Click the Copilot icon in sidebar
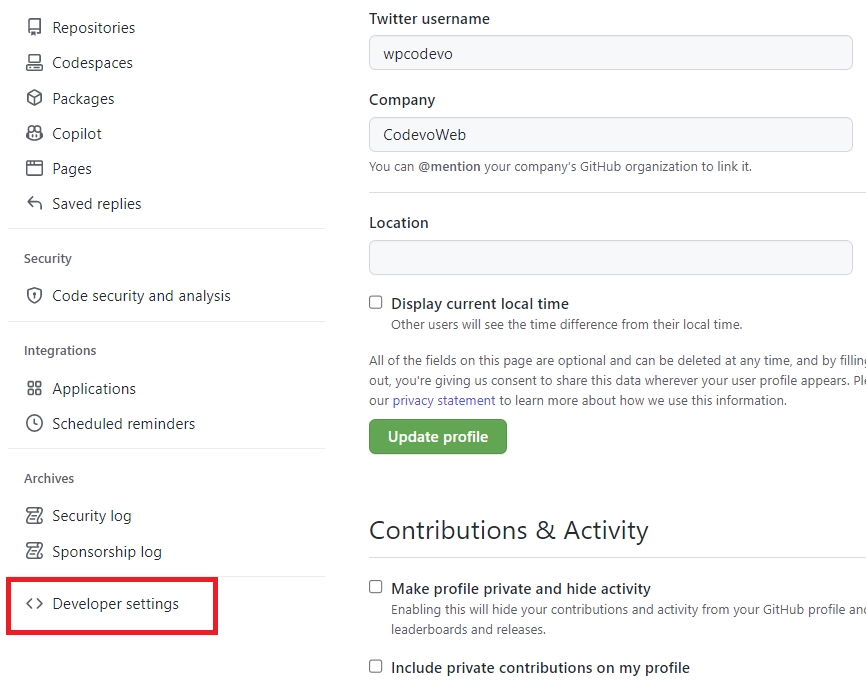Image resolution: width=866 pixels, height=683 pixels. tap(34, 133)
